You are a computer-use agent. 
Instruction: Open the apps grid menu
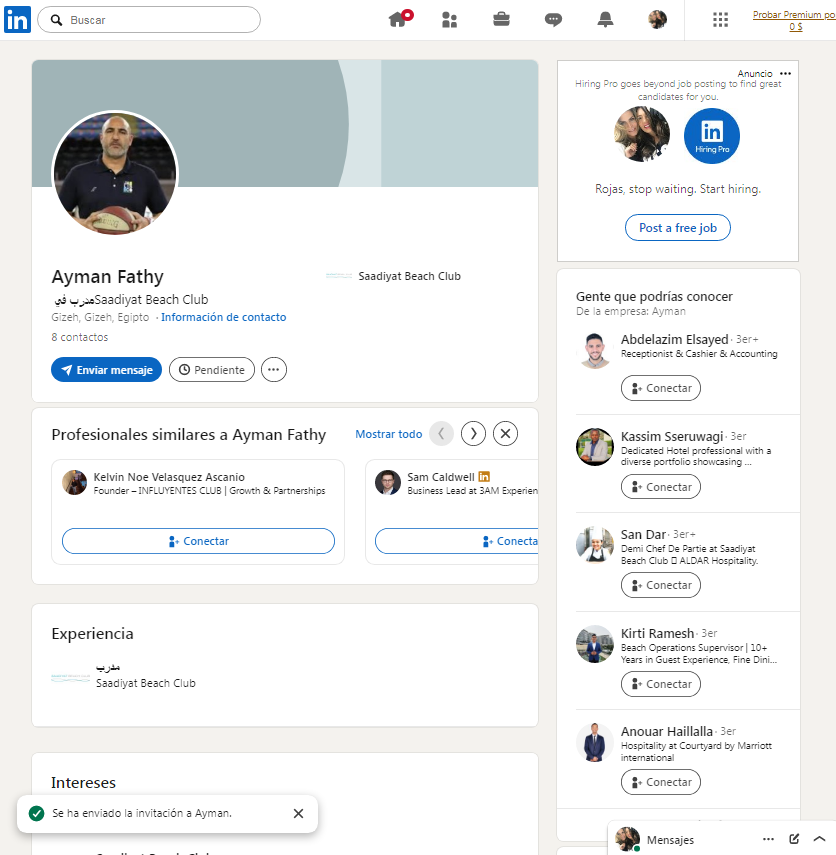tap(720, 20)
